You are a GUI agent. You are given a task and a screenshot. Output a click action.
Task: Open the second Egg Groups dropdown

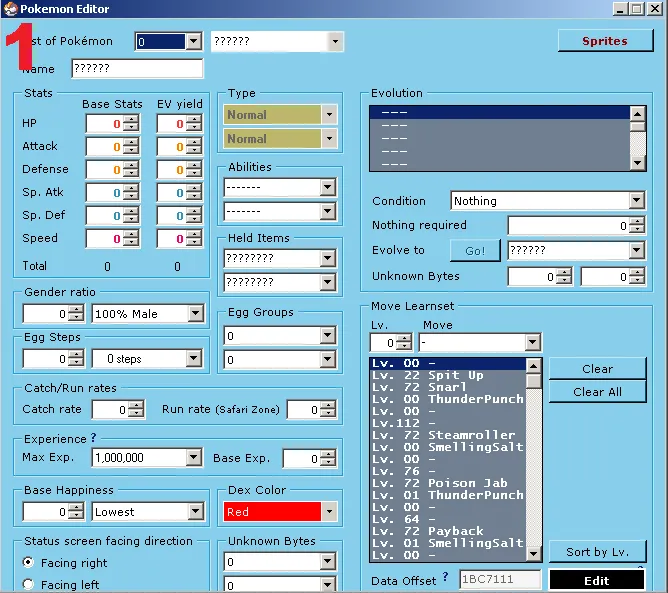(x=328, y=360)
